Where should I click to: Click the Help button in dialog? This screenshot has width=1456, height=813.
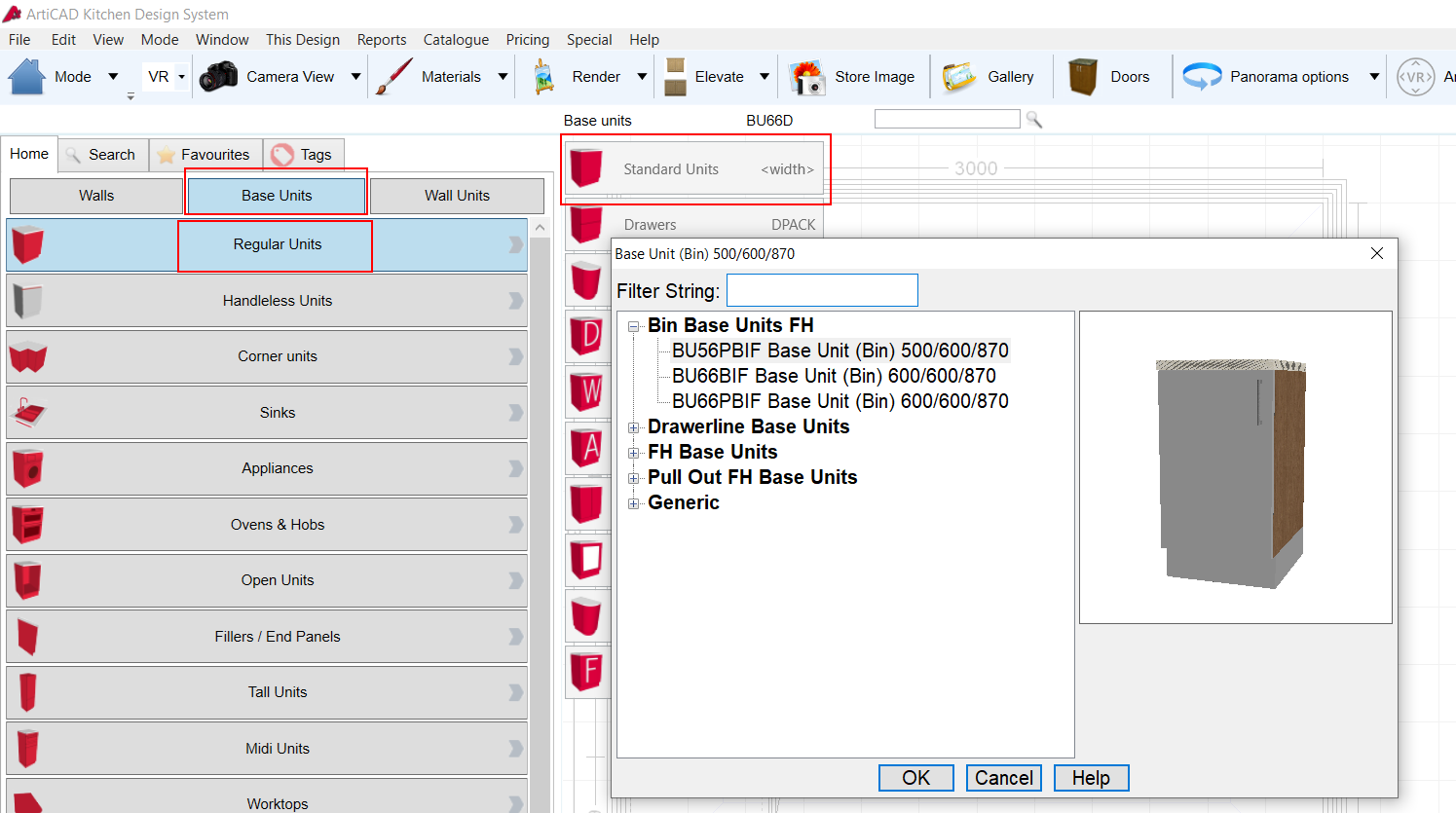(1092, 778)
